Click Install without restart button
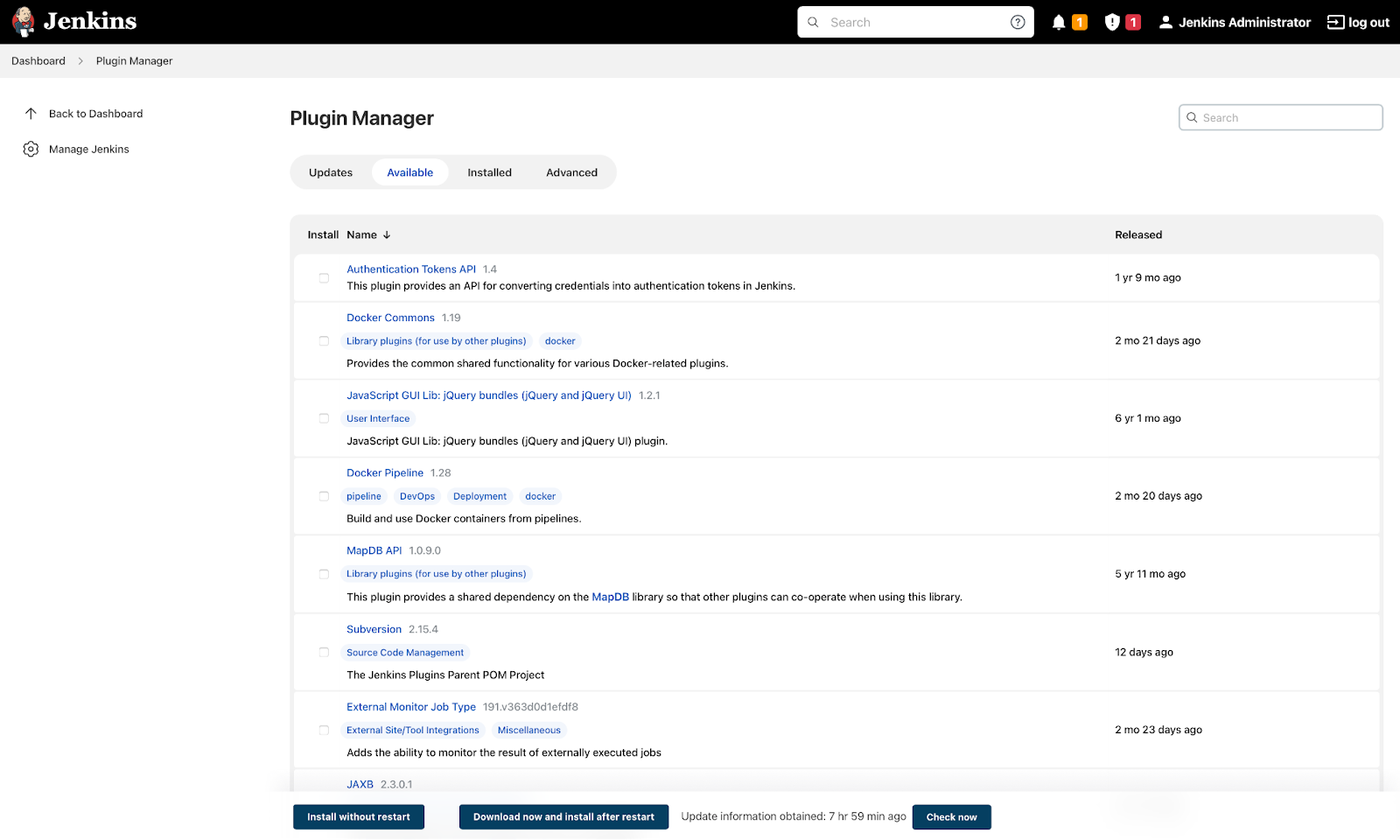Viewport: 1400px width, 840px height. pos(359,817)
